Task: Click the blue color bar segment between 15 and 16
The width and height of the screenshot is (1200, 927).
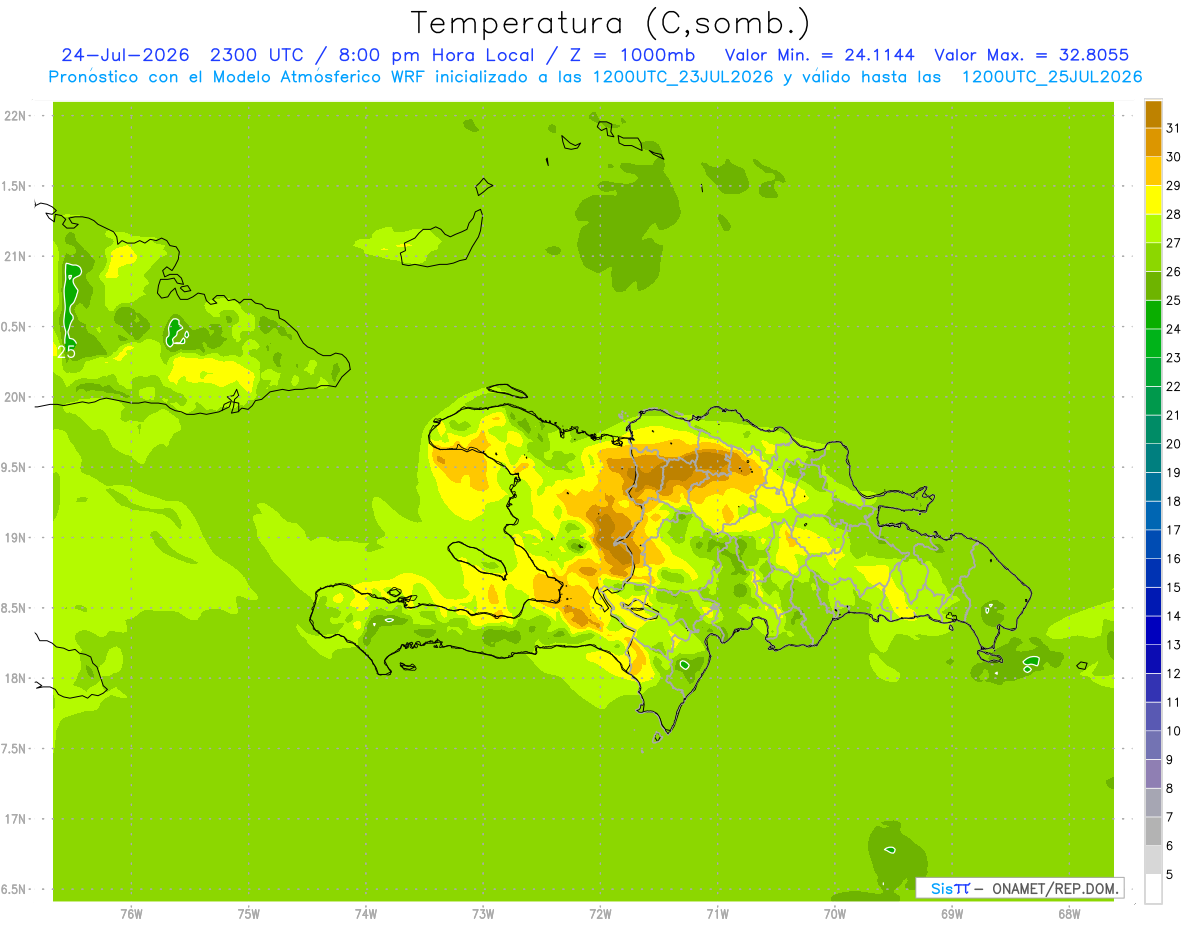Action: coord(1153,573)
